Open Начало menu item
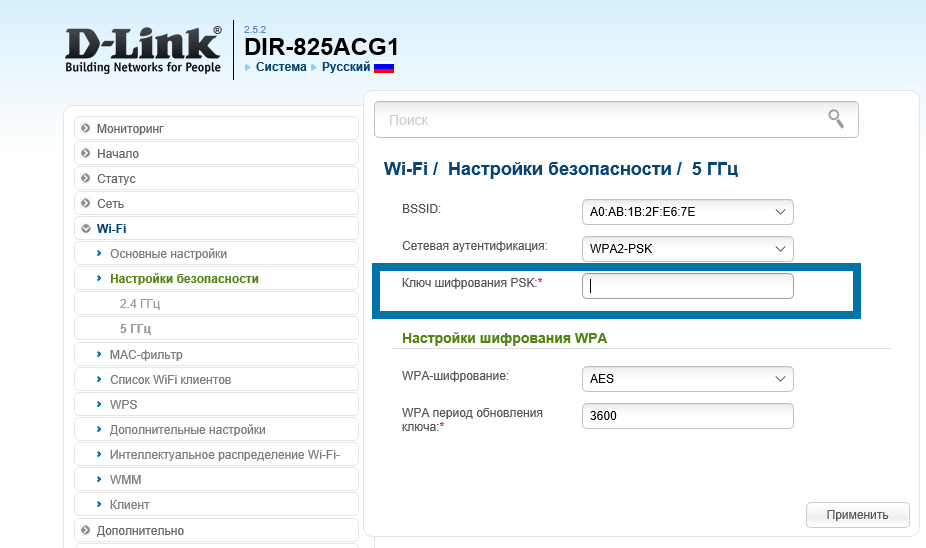This screenshot has width=926, height=548. (216, 154)
